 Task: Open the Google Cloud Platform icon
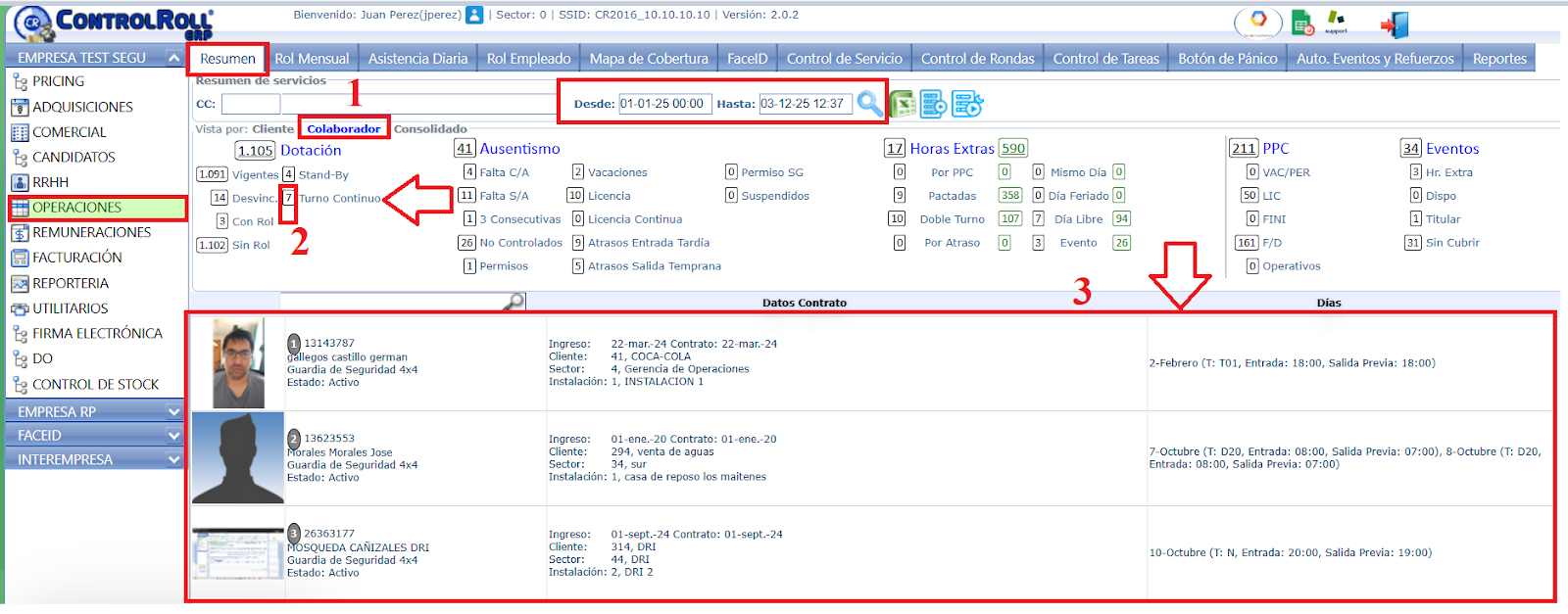tap(1258, 22)
